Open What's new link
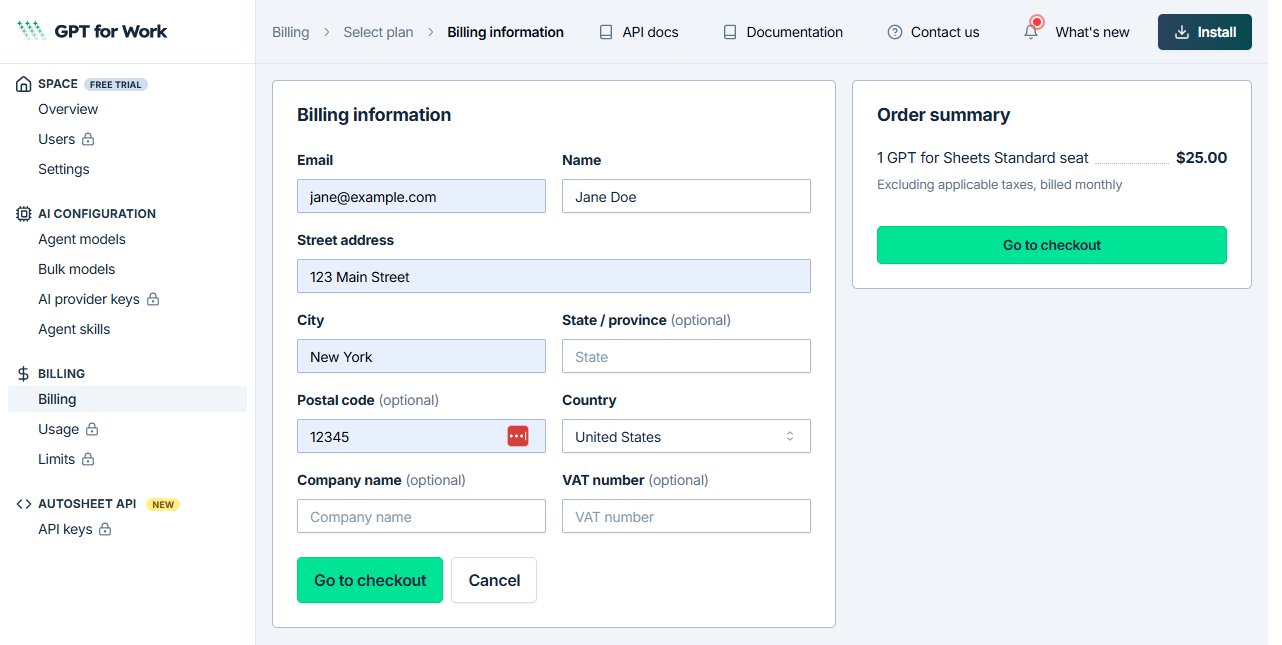 point(1076,32)
